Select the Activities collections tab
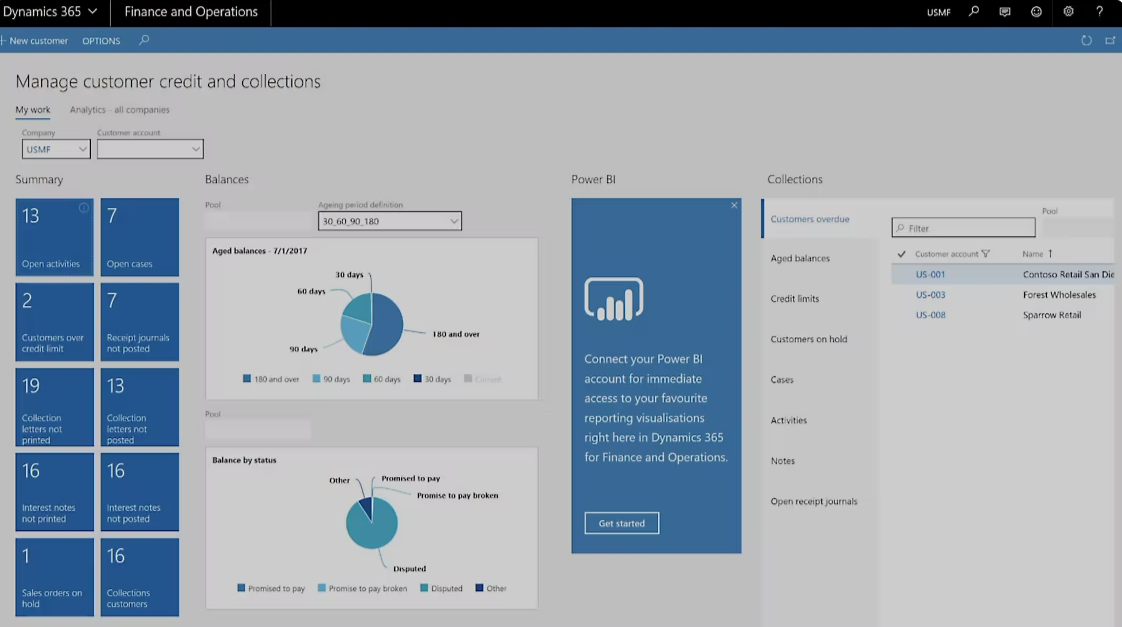1122x627 pixels. pos(789,420)
